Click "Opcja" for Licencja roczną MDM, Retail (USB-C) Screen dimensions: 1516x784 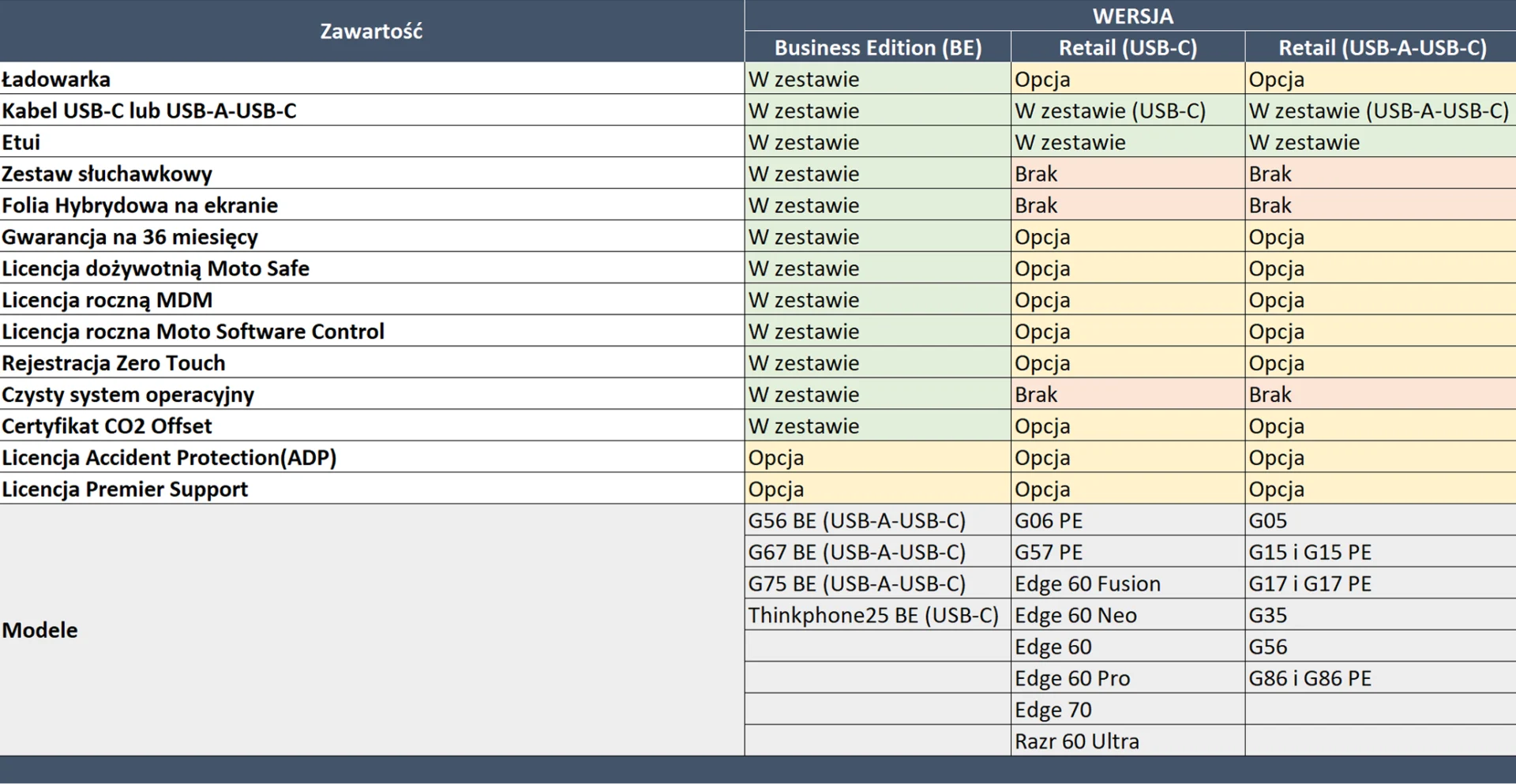pyautogui.click(x=1128, y=300)
